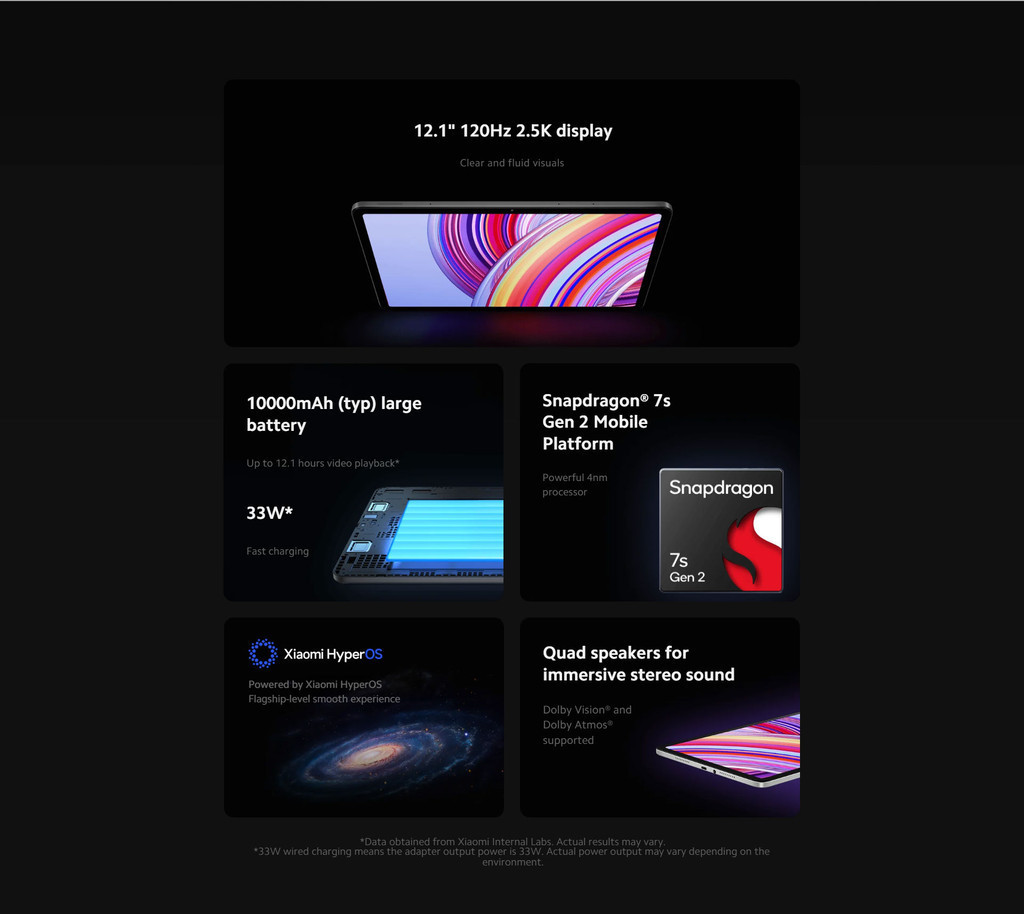Click the '*33W wired charging means' footnote
The width and height of the screenshot is (1024, 914).
pyautogui.click(x=512, y=857)
